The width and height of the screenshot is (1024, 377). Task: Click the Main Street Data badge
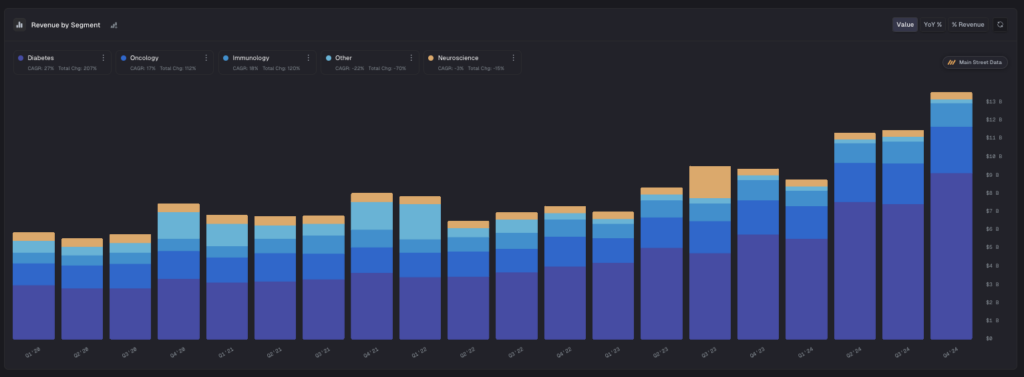[x=975, y=63]
